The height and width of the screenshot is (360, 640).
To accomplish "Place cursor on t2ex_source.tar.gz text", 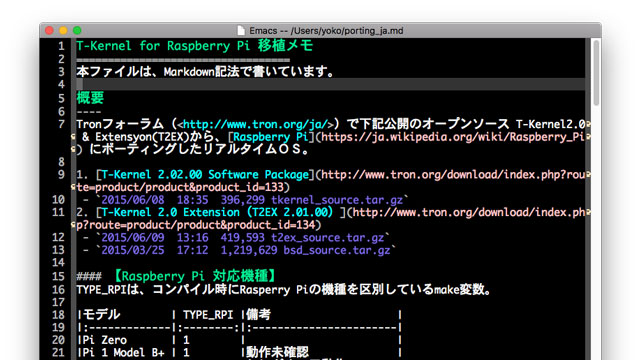I will pyautogui.click(x=328, y=238).
